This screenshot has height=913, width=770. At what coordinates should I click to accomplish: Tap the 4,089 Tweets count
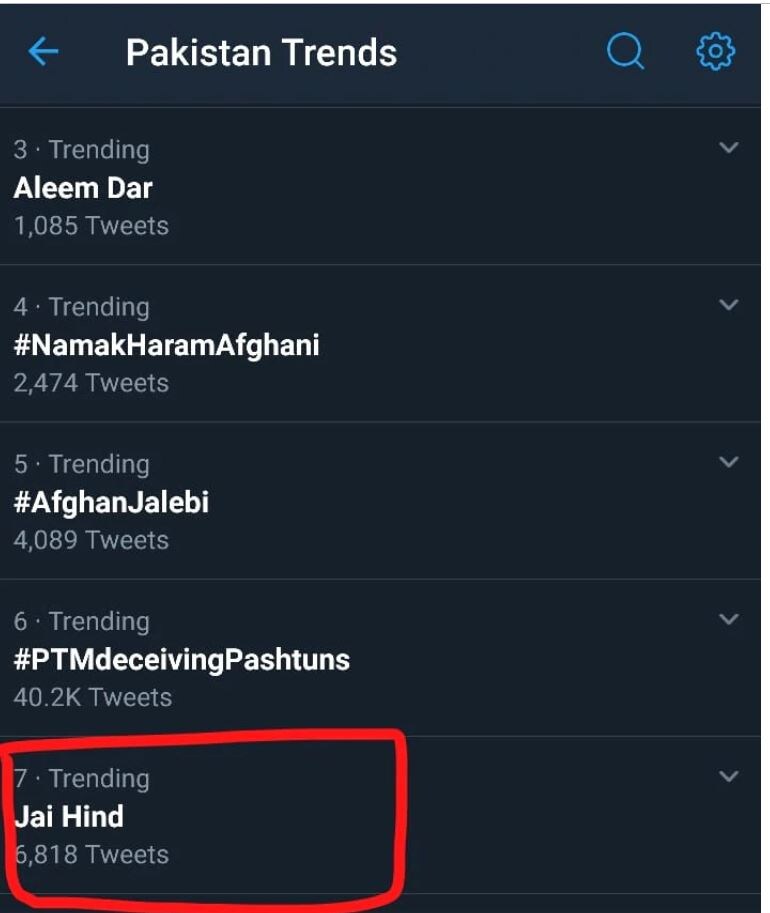coord(91,540)
